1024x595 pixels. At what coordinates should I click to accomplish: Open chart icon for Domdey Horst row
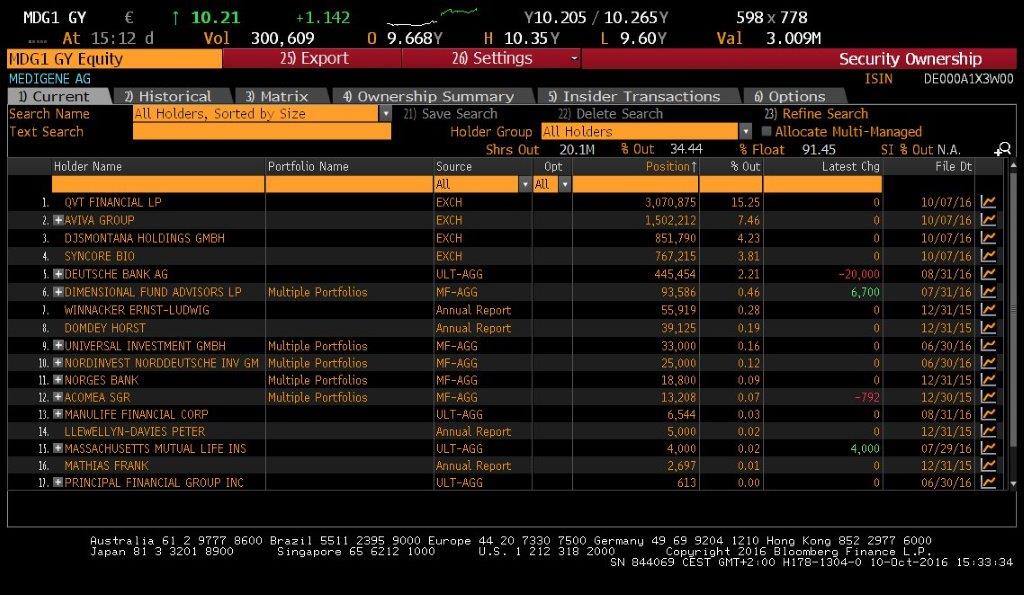coord(988,328)
